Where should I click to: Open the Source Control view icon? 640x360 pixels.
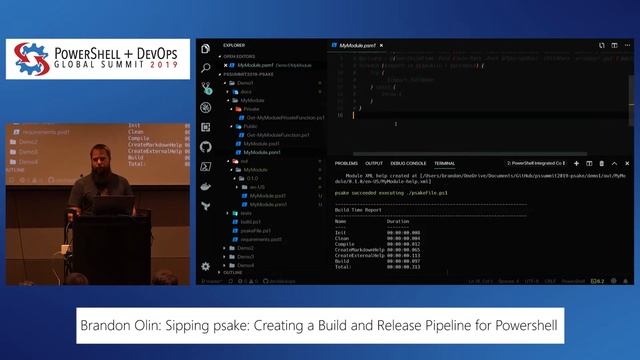click(x=207, y=88)
